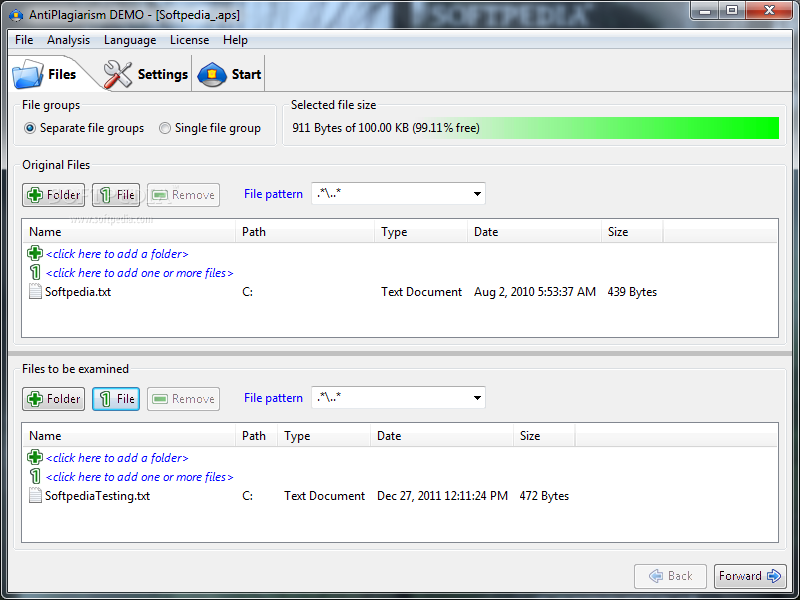
Task: Open the File menu
Action: coord(24,40)
